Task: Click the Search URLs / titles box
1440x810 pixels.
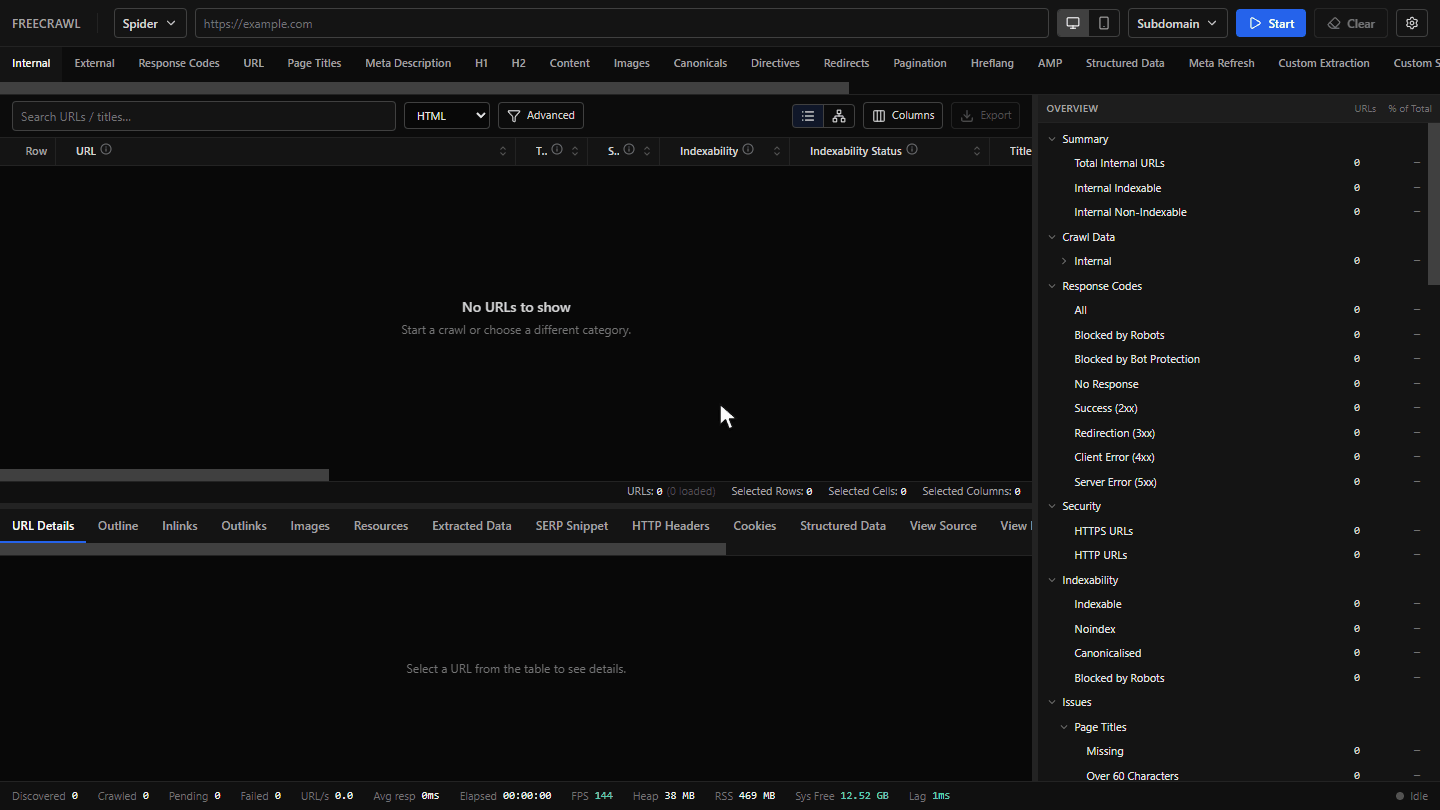Action: 204,116
